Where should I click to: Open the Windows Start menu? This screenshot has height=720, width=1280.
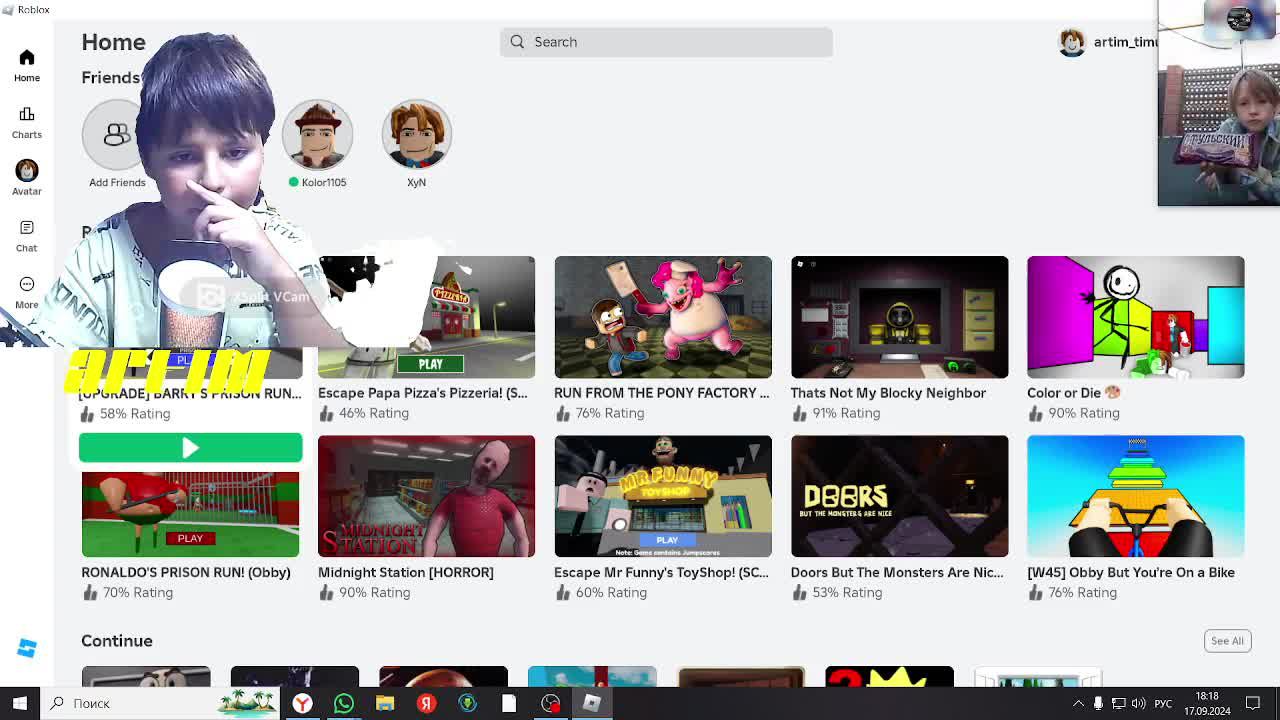tap(20, 703)
